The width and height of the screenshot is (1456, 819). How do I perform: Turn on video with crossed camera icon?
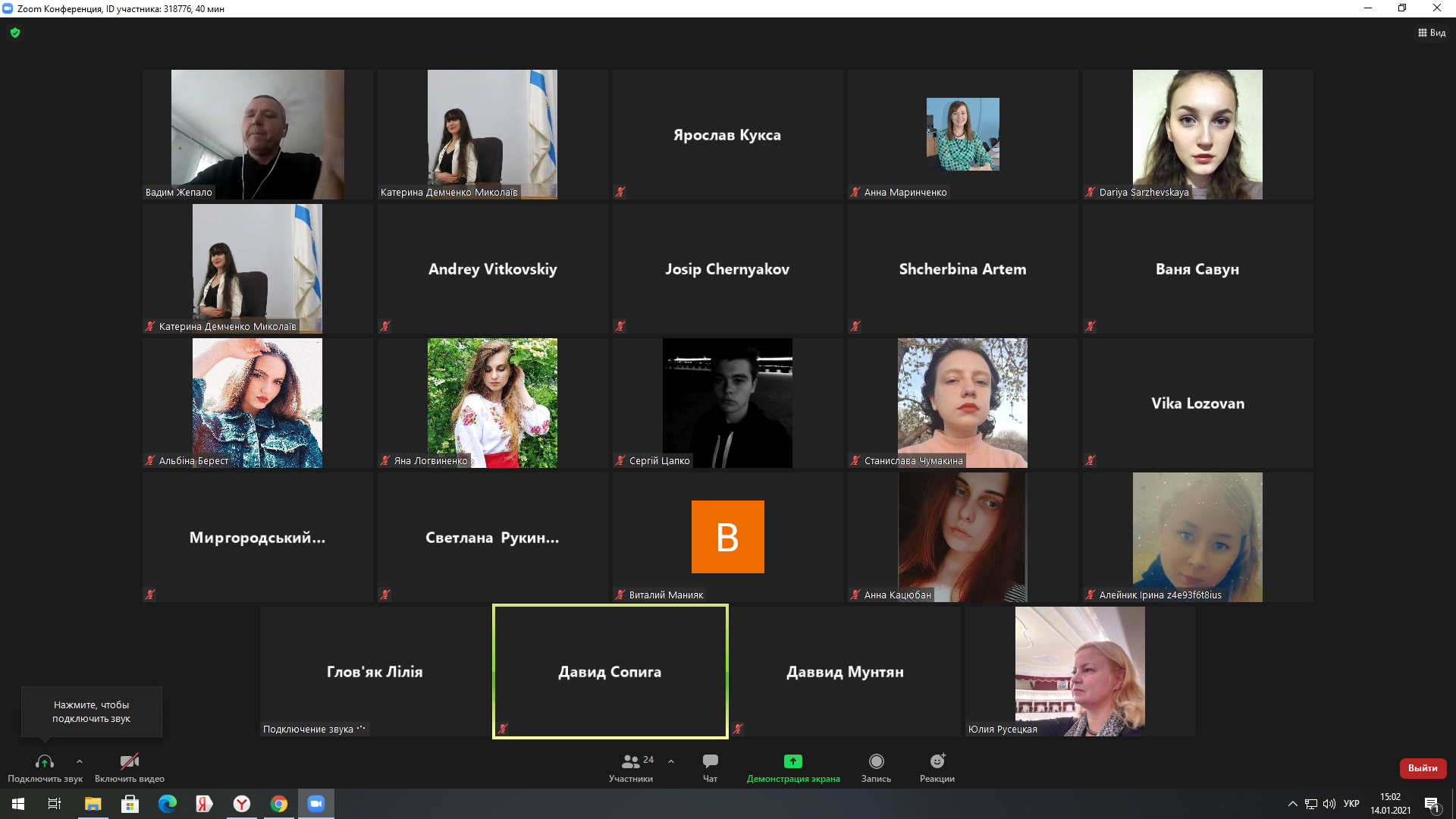coord(130,761)
